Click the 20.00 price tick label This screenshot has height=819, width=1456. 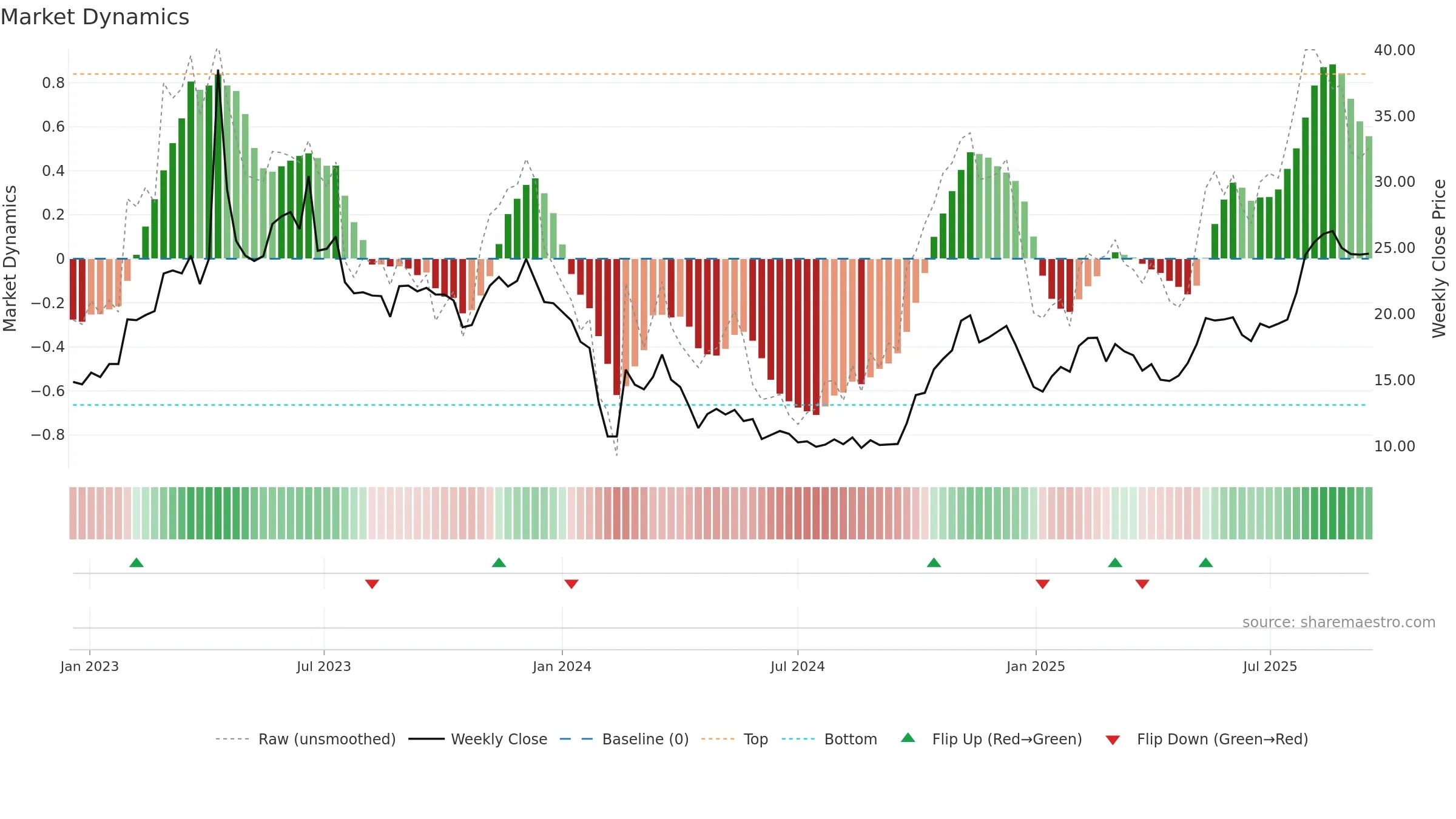click(x=1395, y=314)
